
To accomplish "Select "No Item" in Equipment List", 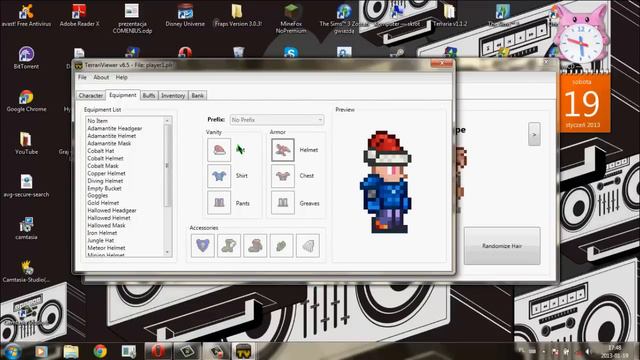I will click(x=98, y=121).
